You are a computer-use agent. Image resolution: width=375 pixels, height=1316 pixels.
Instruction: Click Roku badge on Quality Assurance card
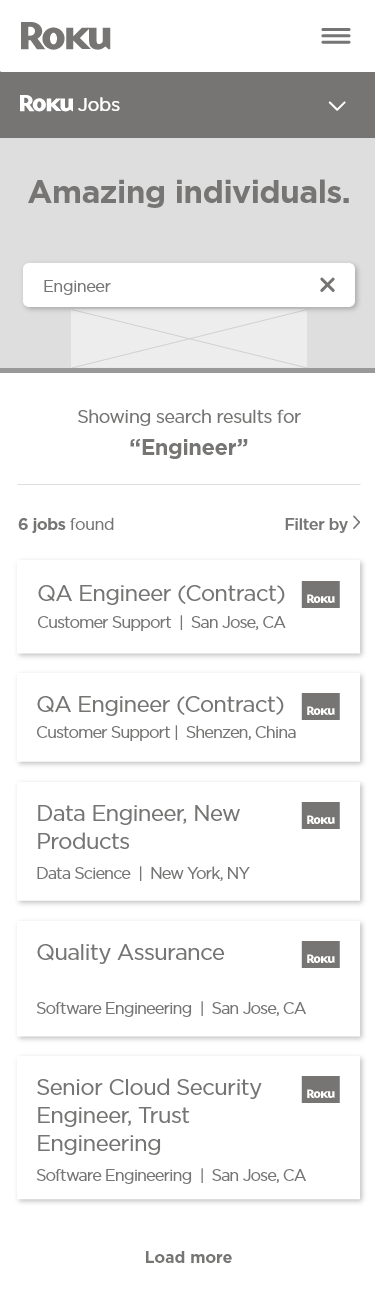point(321,955)
